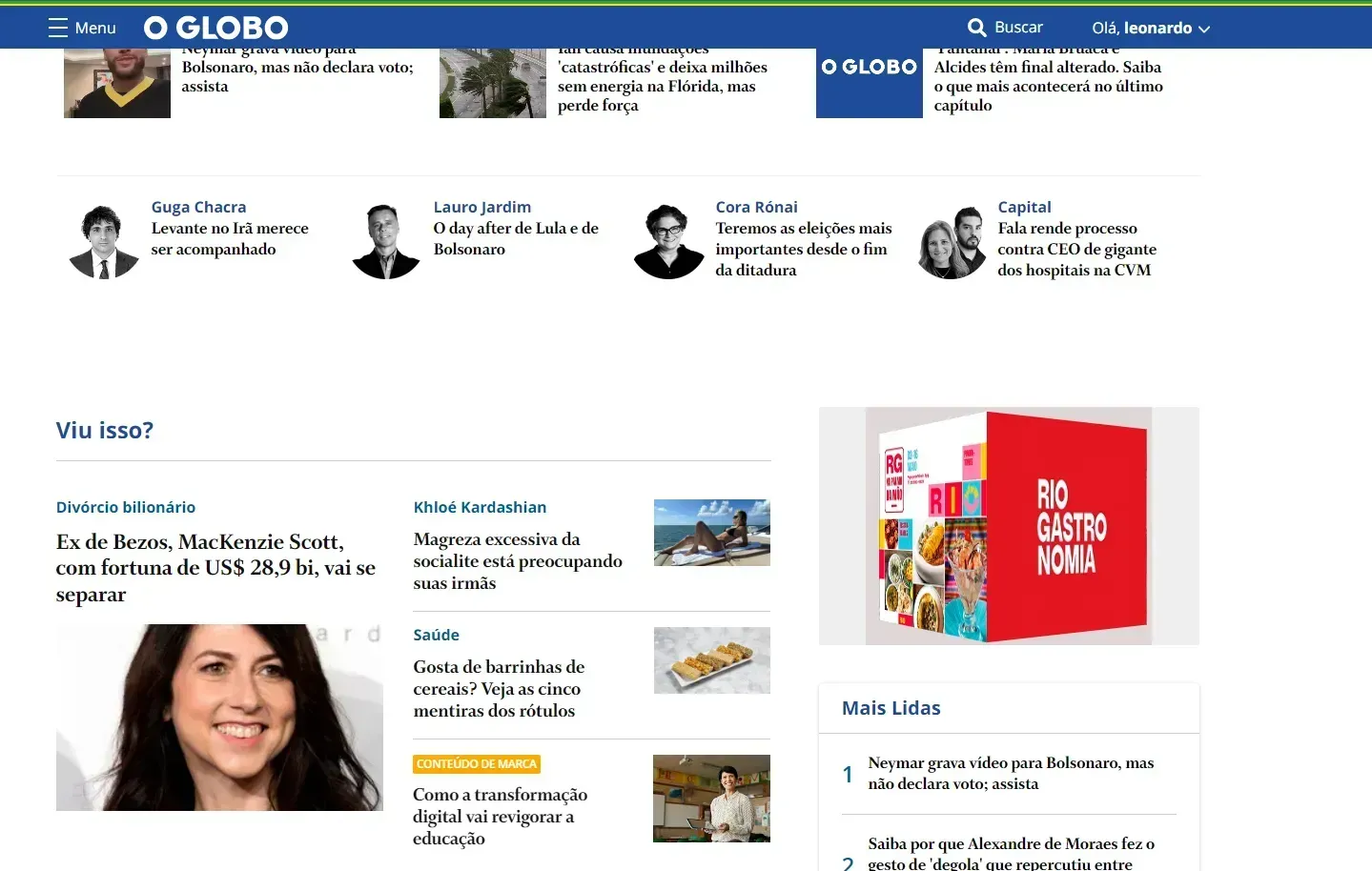Open the Capital column portrait
Image resolution: width=1372 pixels, height=871 pixels.
pos(951,242)
